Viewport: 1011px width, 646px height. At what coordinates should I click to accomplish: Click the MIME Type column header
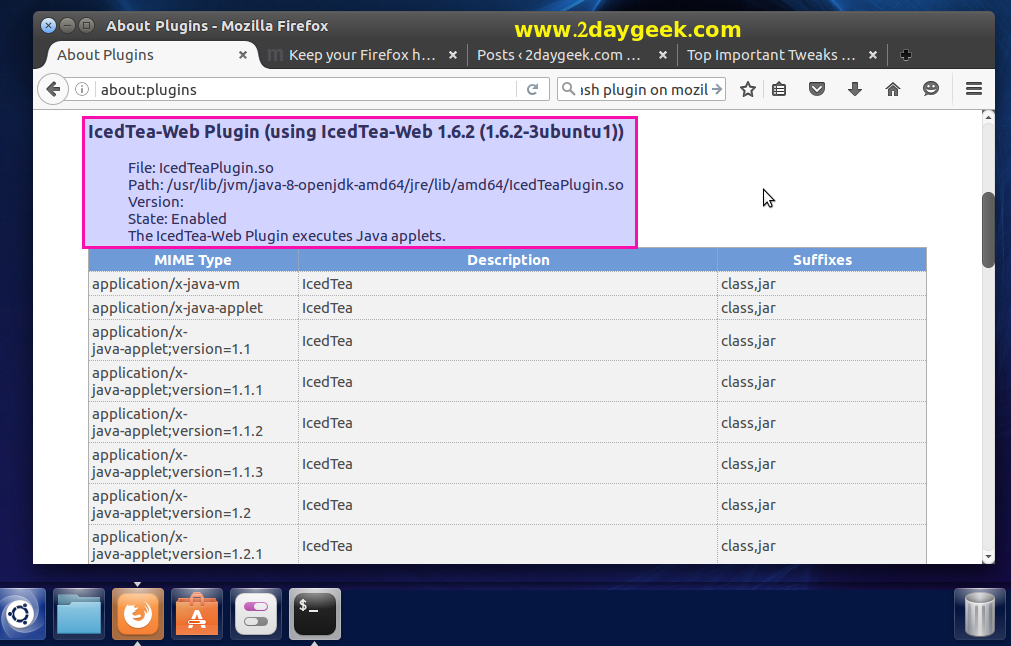point(193,260)
